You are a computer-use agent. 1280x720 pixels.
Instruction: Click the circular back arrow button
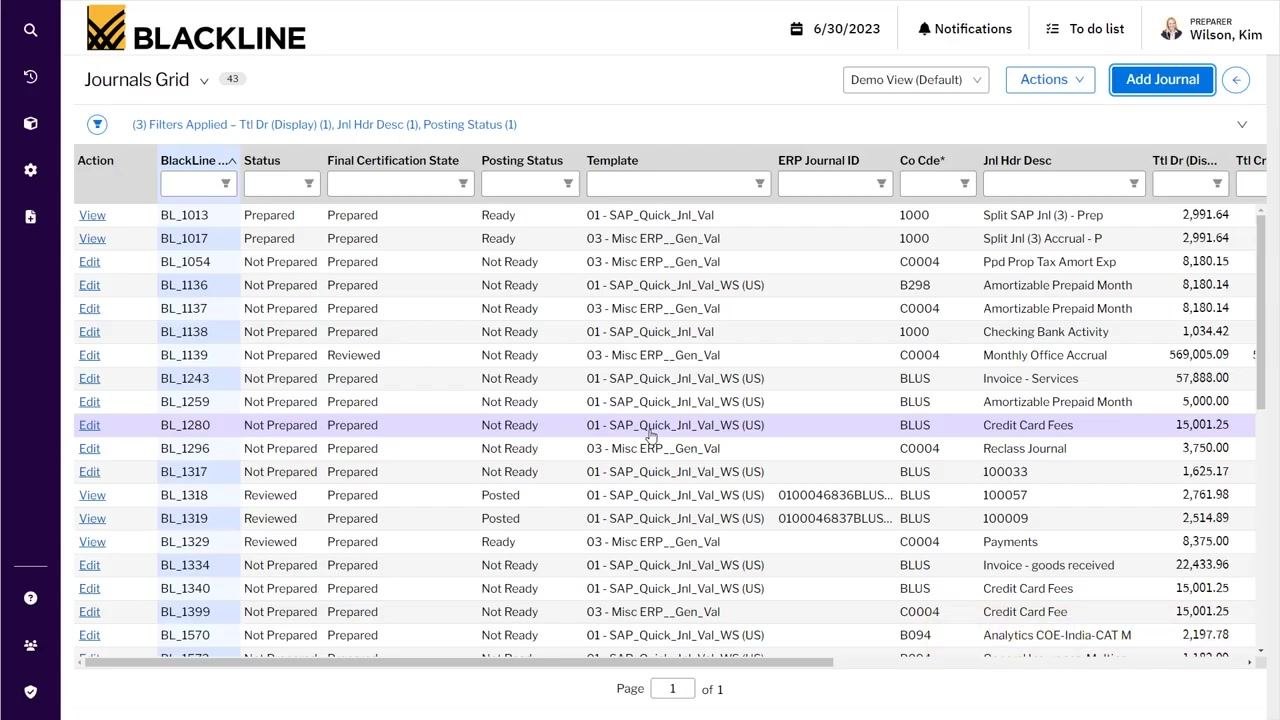tap(1236, 80)
